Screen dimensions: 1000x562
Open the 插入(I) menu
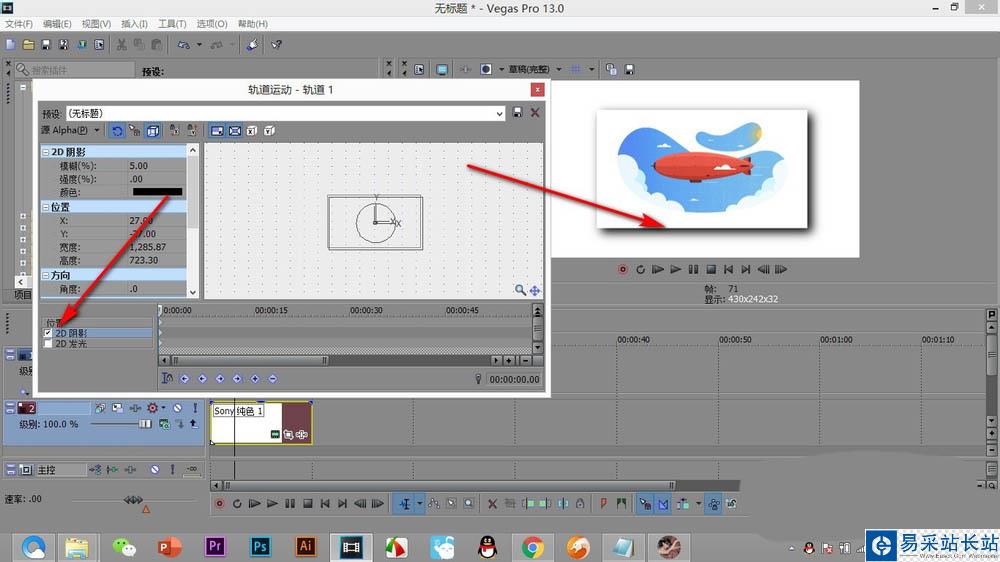[x=134, y=24]
